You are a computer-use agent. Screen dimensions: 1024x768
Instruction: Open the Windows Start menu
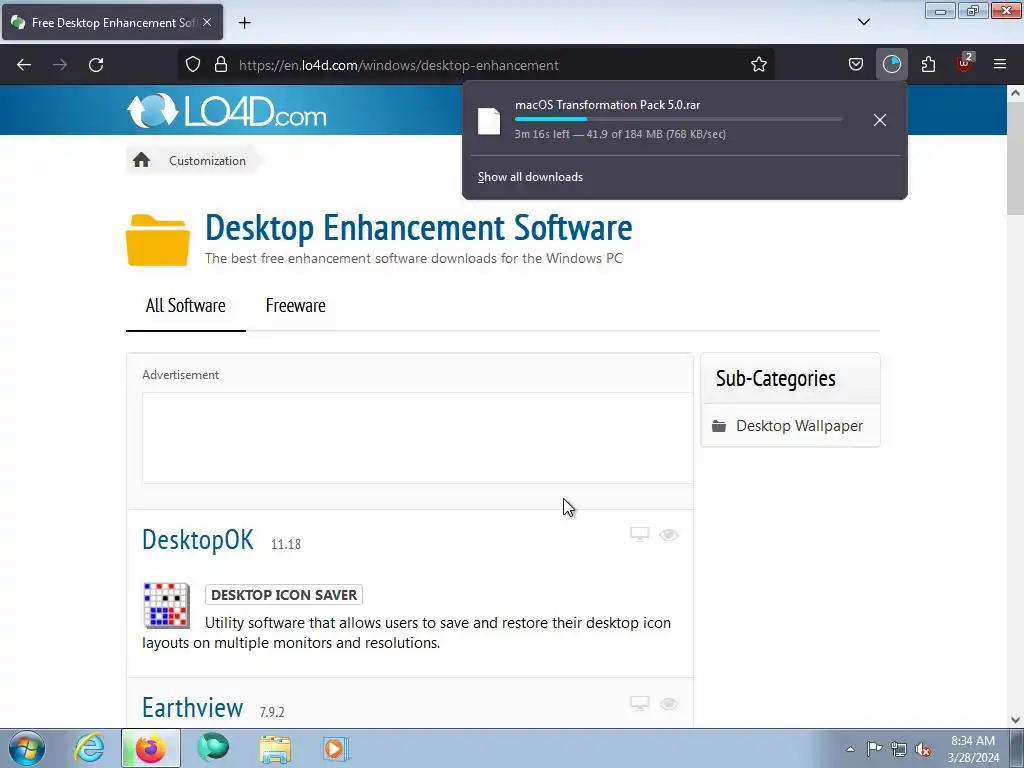(x=27, y=748)
